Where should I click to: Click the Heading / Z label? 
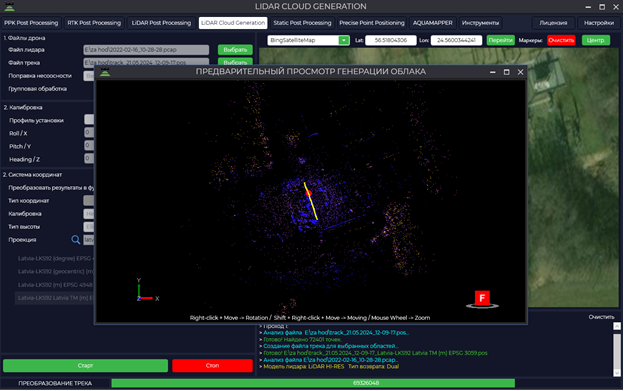24,160
